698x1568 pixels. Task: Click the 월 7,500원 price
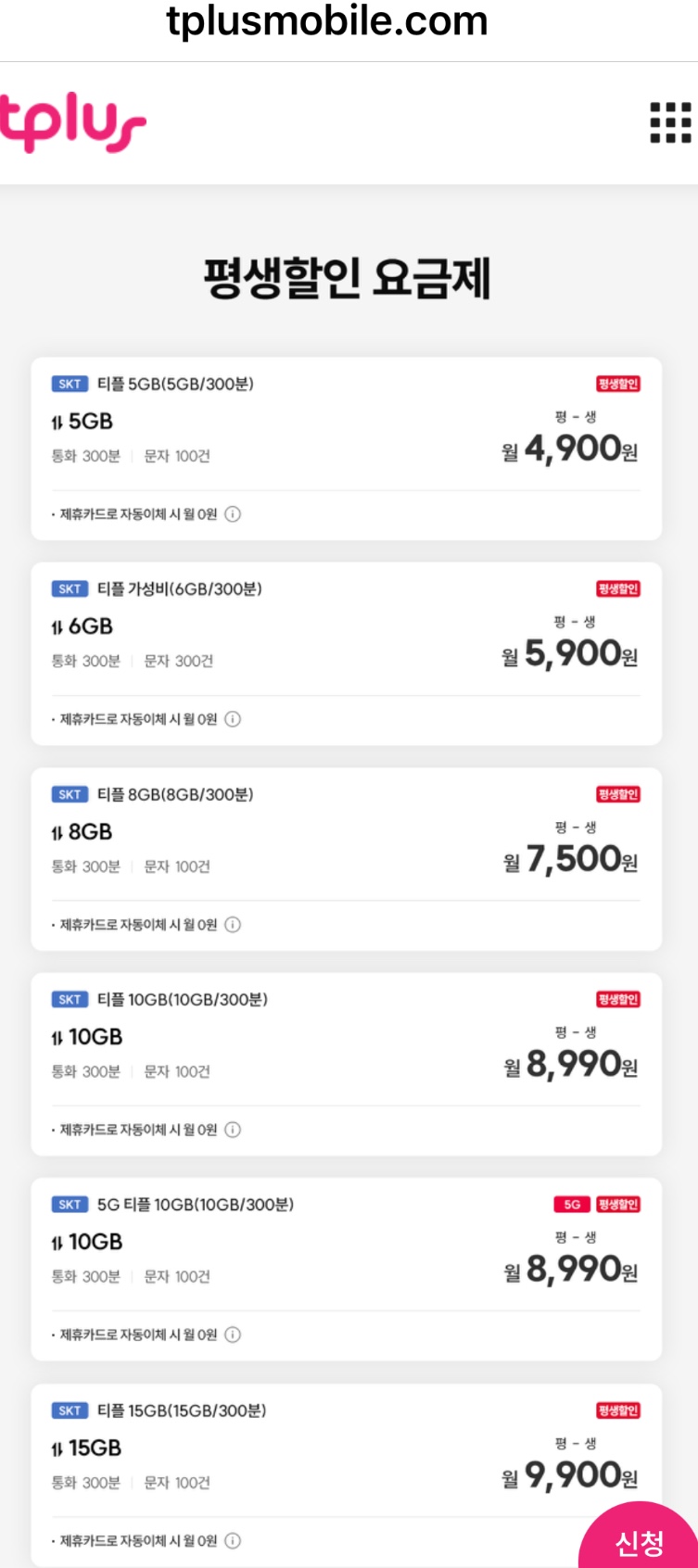(x=570, y=860)
